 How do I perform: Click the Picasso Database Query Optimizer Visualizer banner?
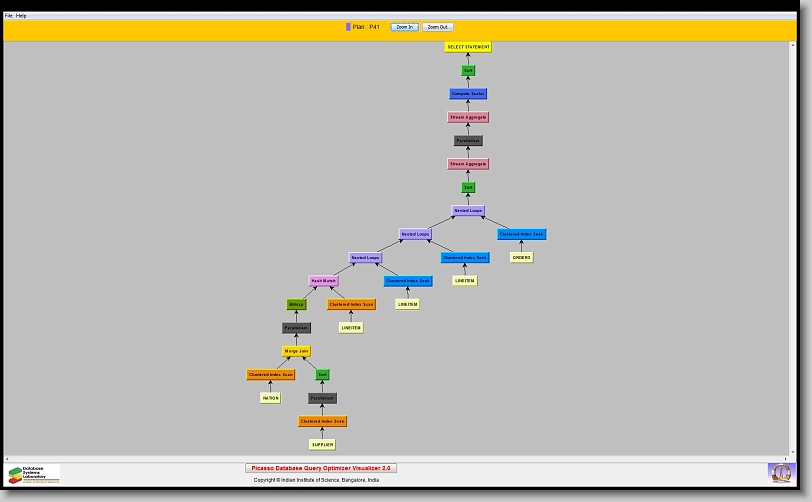click(321, 468)
